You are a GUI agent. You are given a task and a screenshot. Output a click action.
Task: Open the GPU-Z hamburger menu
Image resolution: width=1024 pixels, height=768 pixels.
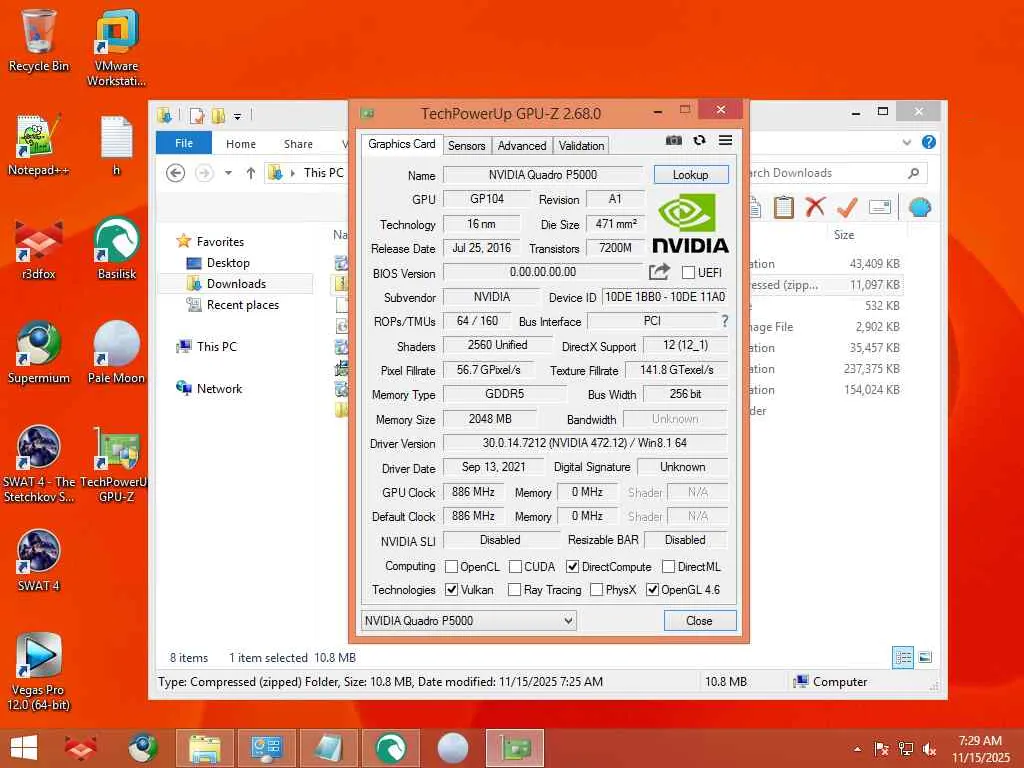[x=725, y=140]
